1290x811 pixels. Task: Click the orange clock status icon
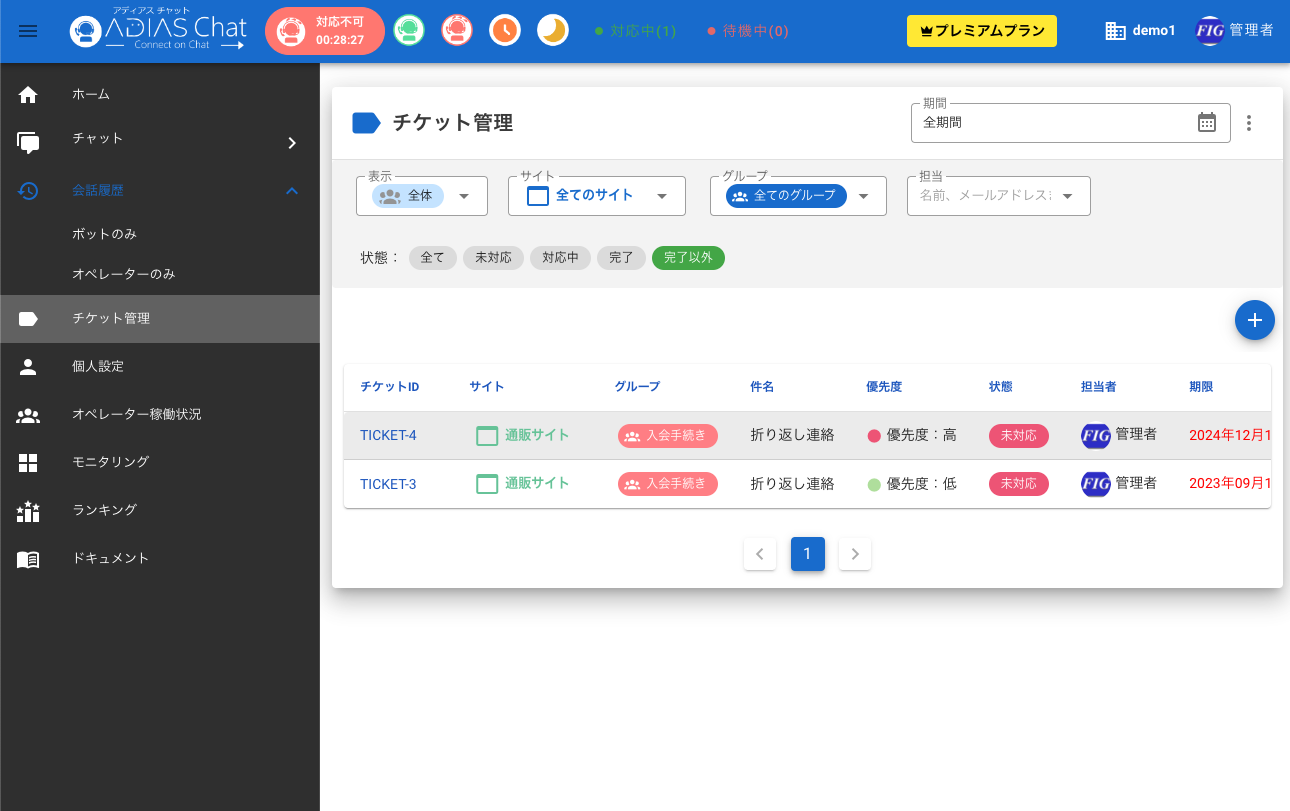(x=505, y=31)
